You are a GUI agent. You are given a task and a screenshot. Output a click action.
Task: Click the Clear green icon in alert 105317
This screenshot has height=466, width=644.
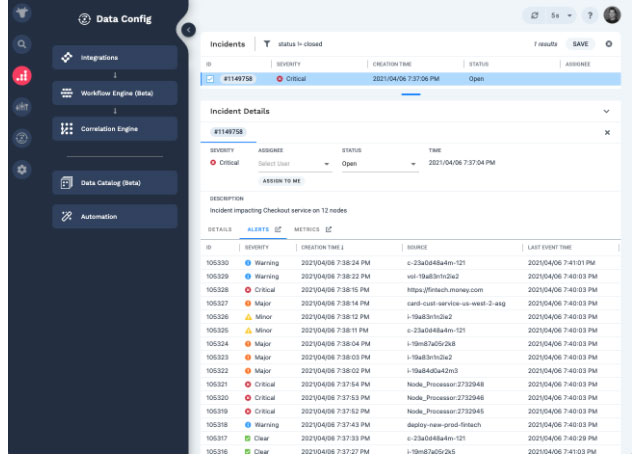pyautogui.click(x=247, y=438)
